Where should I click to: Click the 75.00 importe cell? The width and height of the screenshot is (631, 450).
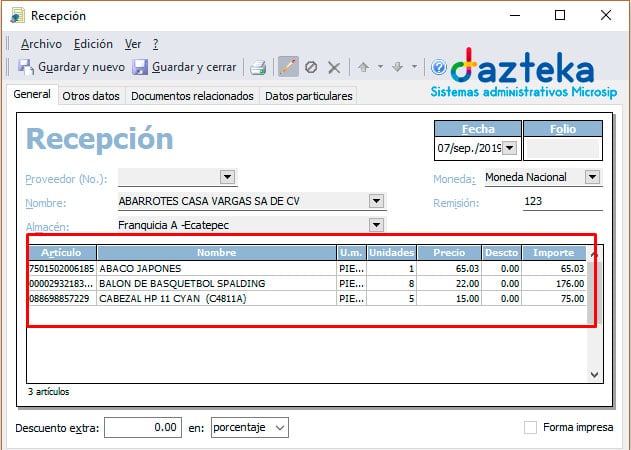coord(554,299)
